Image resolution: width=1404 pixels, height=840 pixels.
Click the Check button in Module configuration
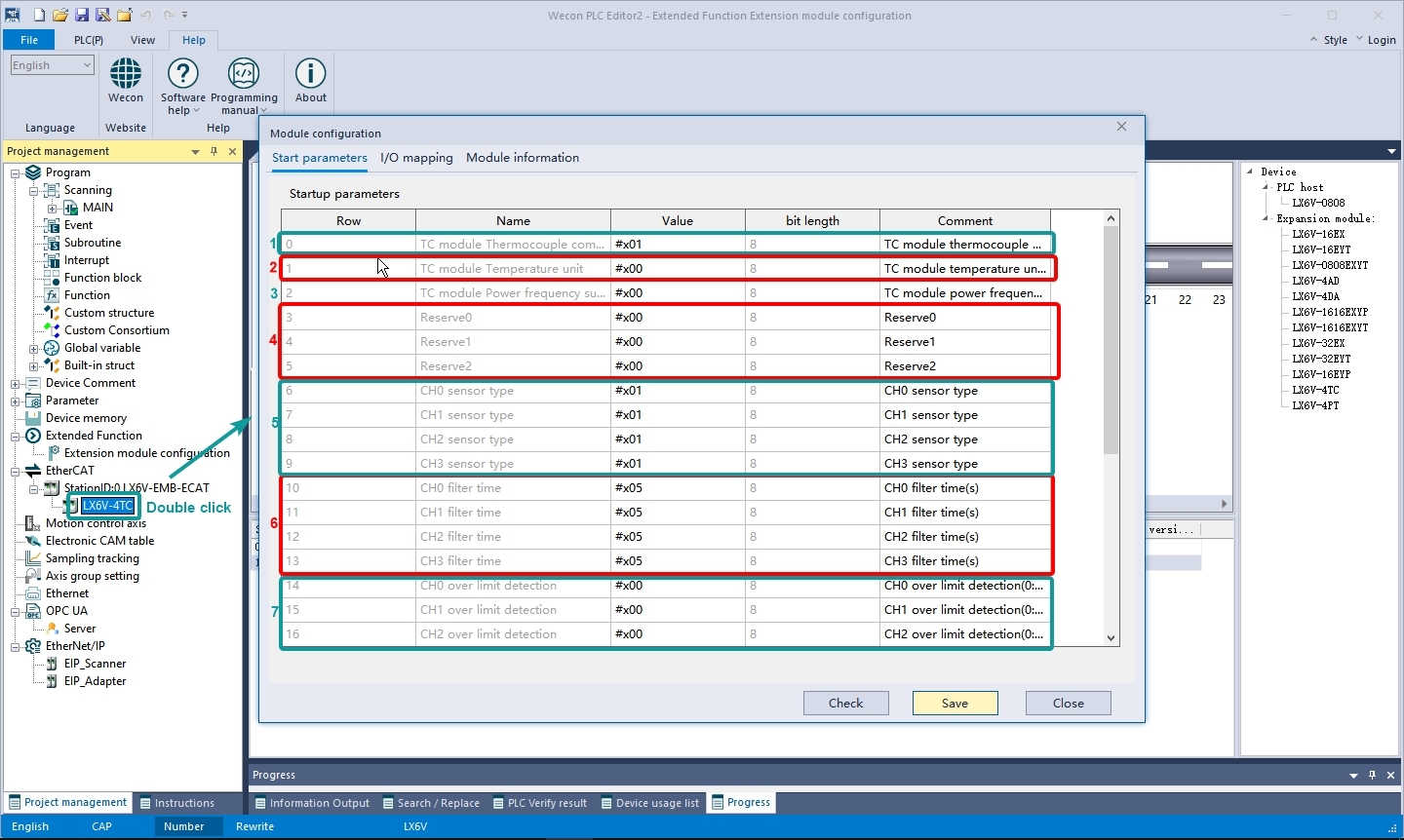846,704
